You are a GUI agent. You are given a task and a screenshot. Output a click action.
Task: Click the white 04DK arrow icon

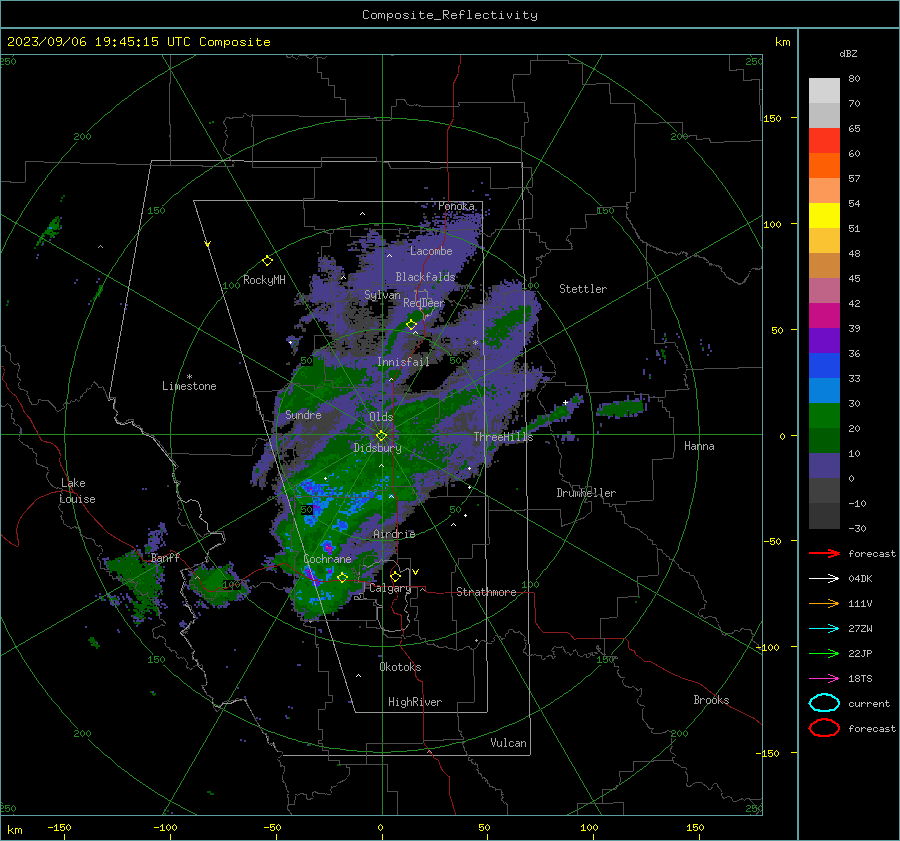[x=824, y=579]
